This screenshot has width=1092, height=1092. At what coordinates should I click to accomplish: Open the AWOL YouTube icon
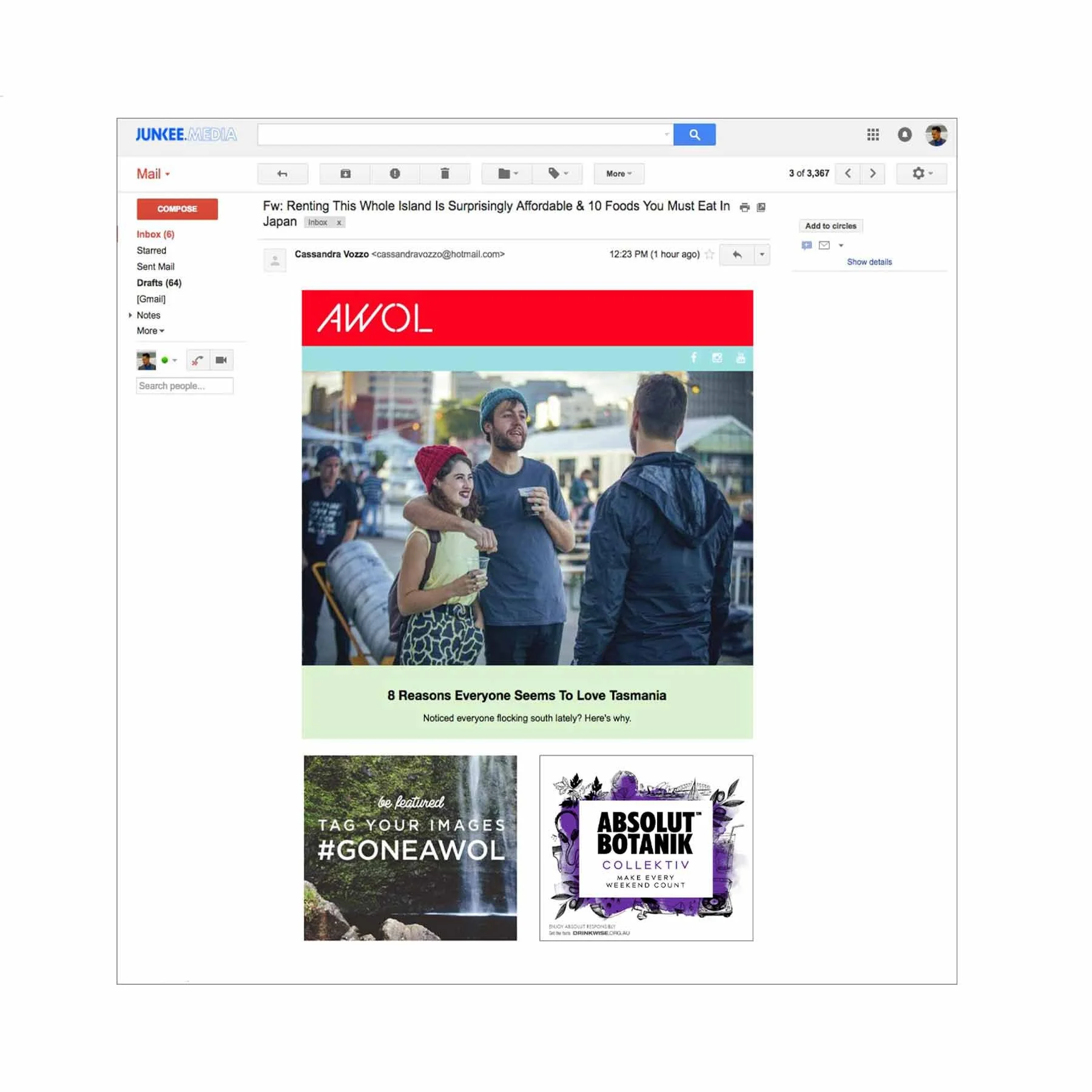(740, 358)
